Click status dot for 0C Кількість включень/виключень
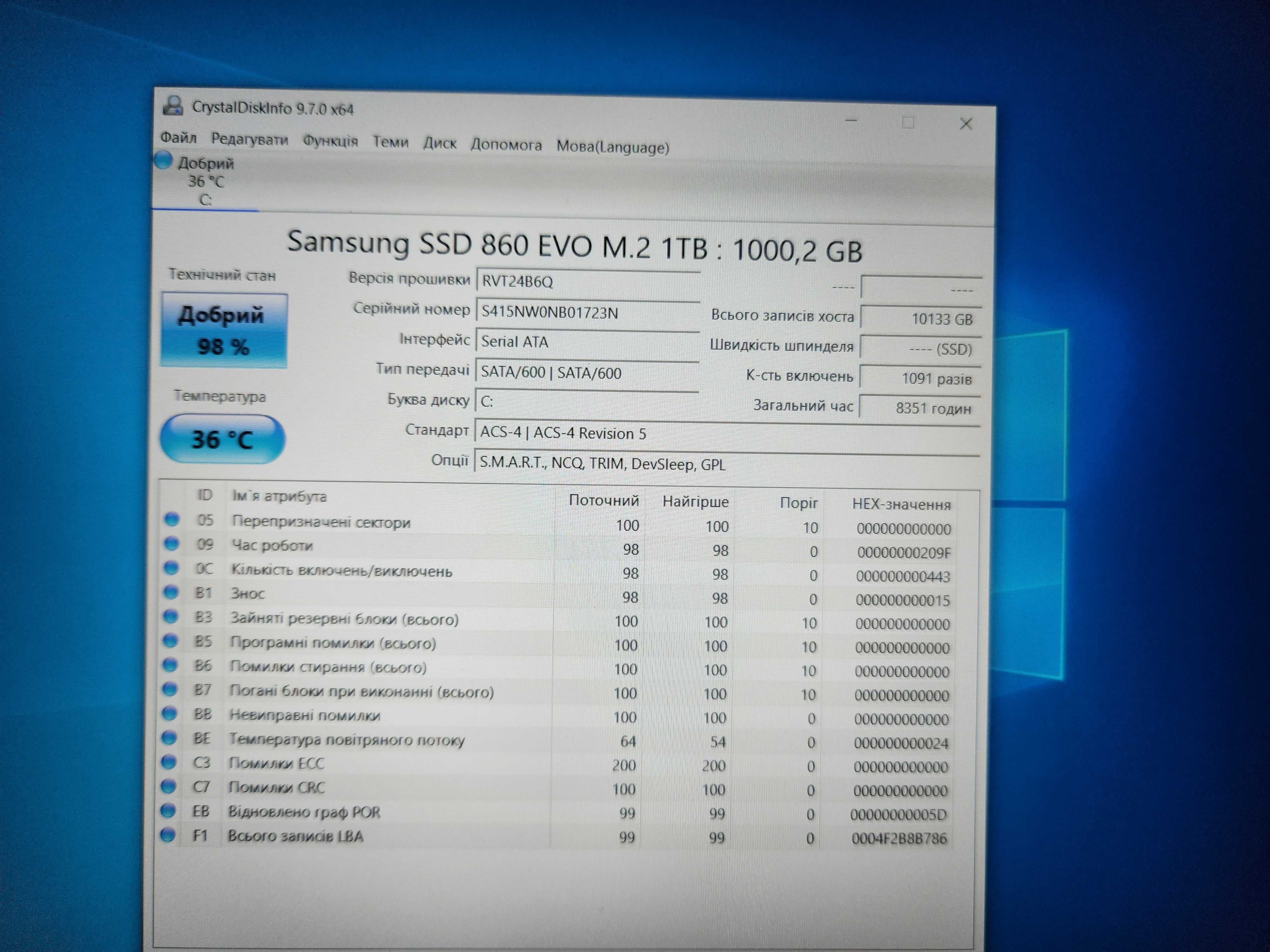Viewport: 1270px width, 952px height. click(x=171, y=567)
